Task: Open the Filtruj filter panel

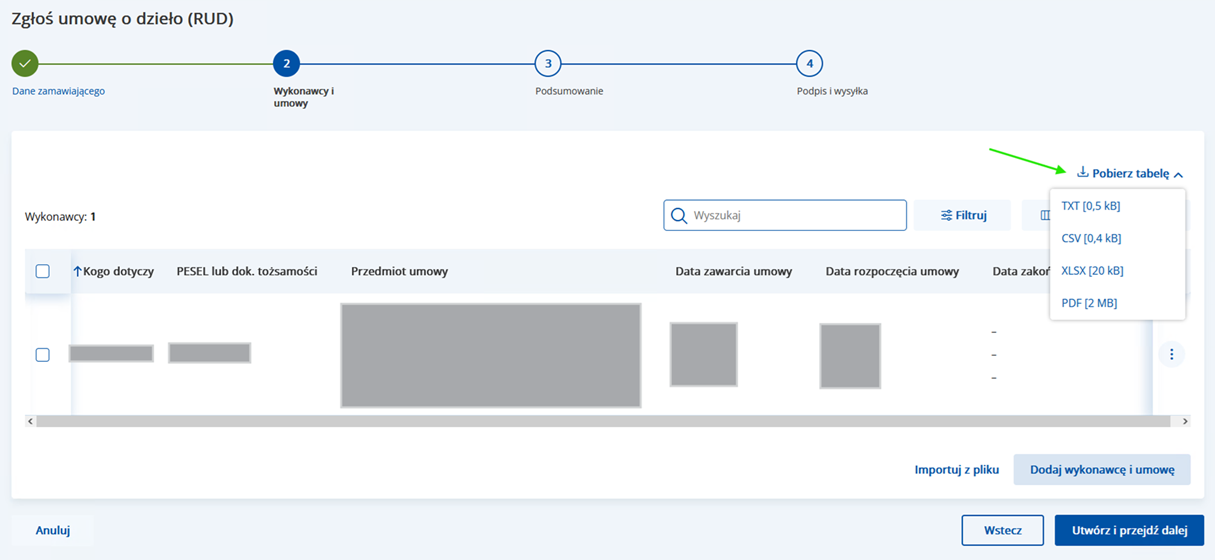Action: (963, 215)
